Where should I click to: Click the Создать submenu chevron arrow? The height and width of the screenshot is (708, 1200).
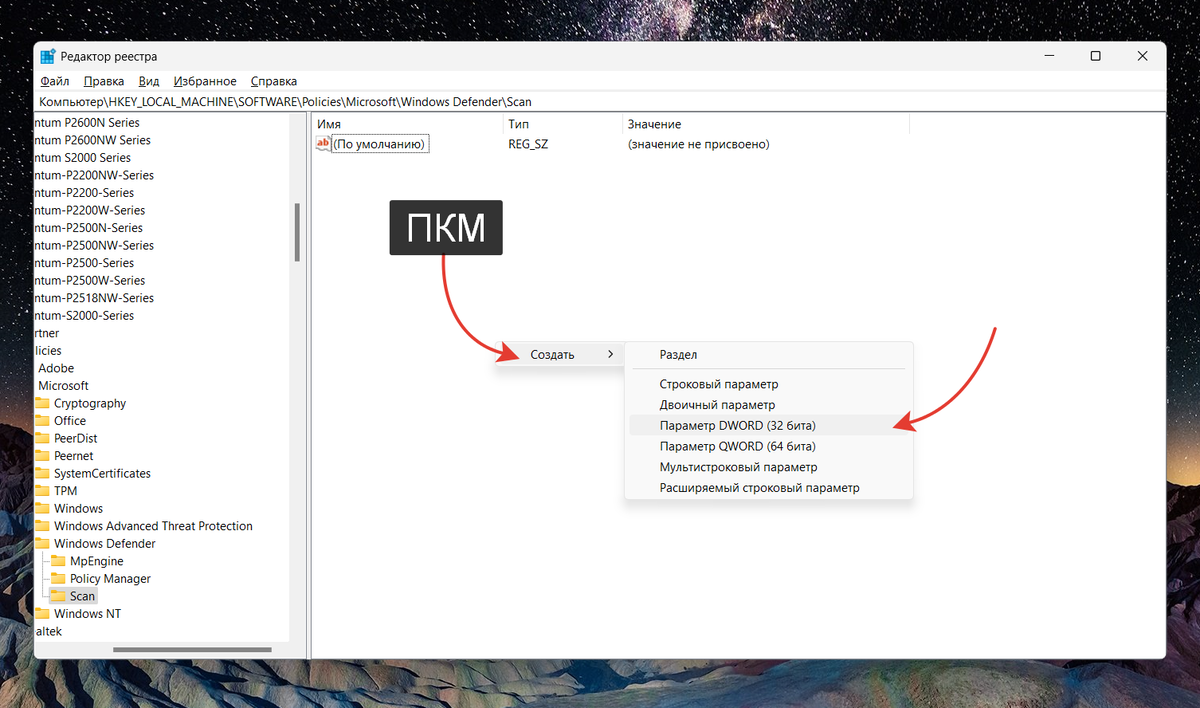point(610,355)
